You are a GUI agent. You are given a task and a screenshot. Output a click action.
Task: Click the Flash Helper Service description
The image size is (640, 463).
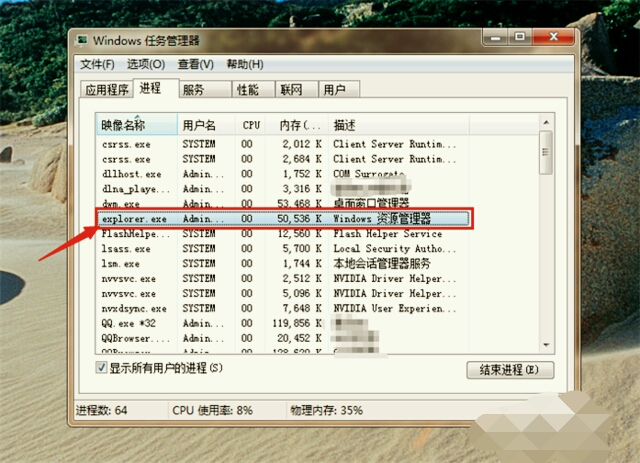pos(388,234)
